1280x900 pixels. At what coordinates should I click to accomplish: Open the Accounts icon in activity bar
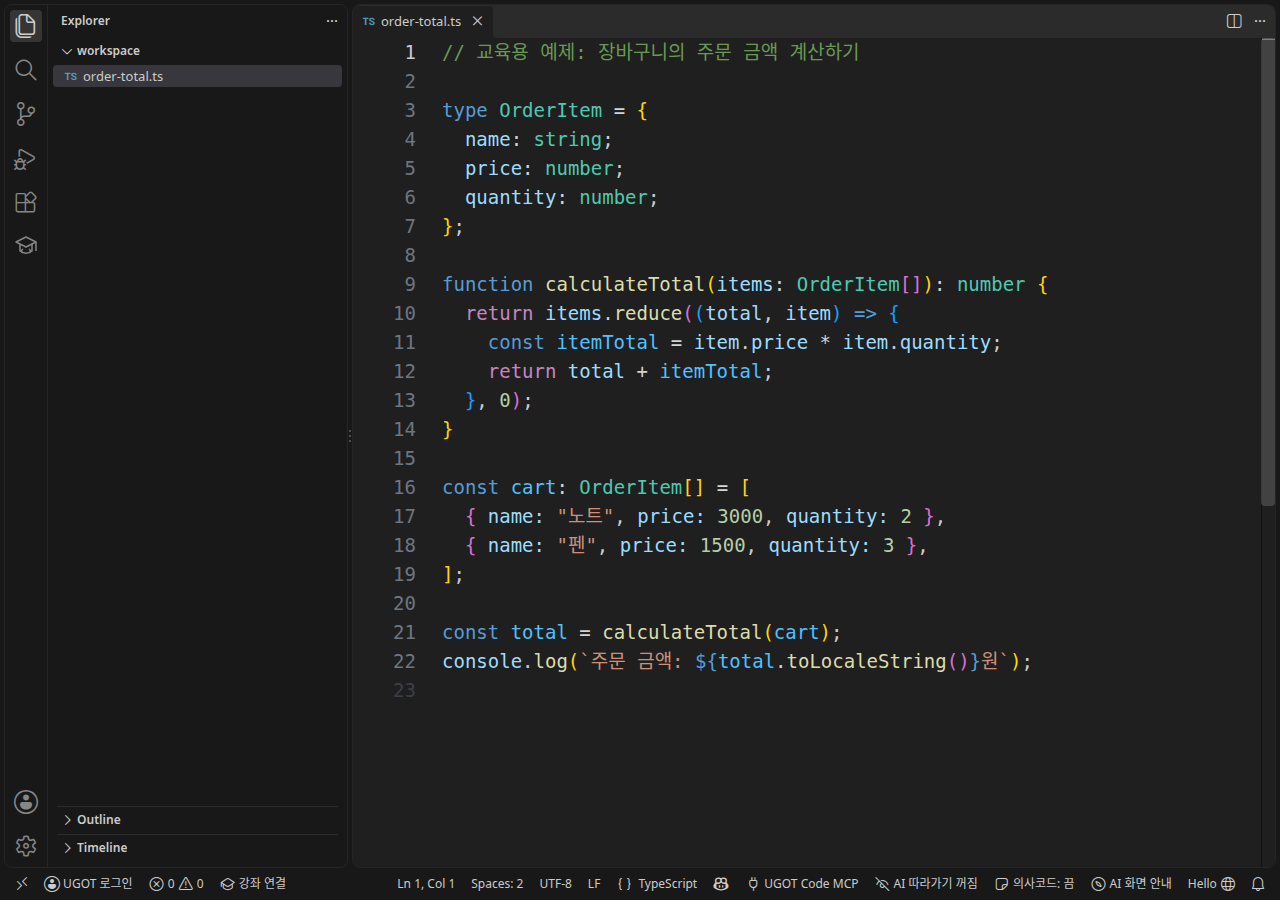pyautogui.click(x=26, y=801)
